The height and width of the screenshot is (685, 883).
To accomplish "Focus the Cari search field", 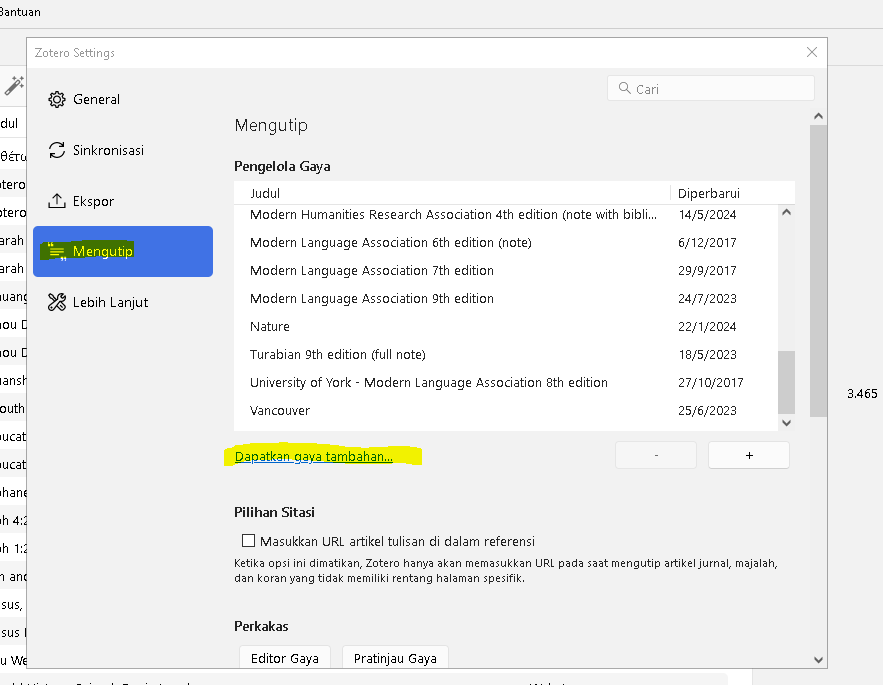I will tap(711, 88).
